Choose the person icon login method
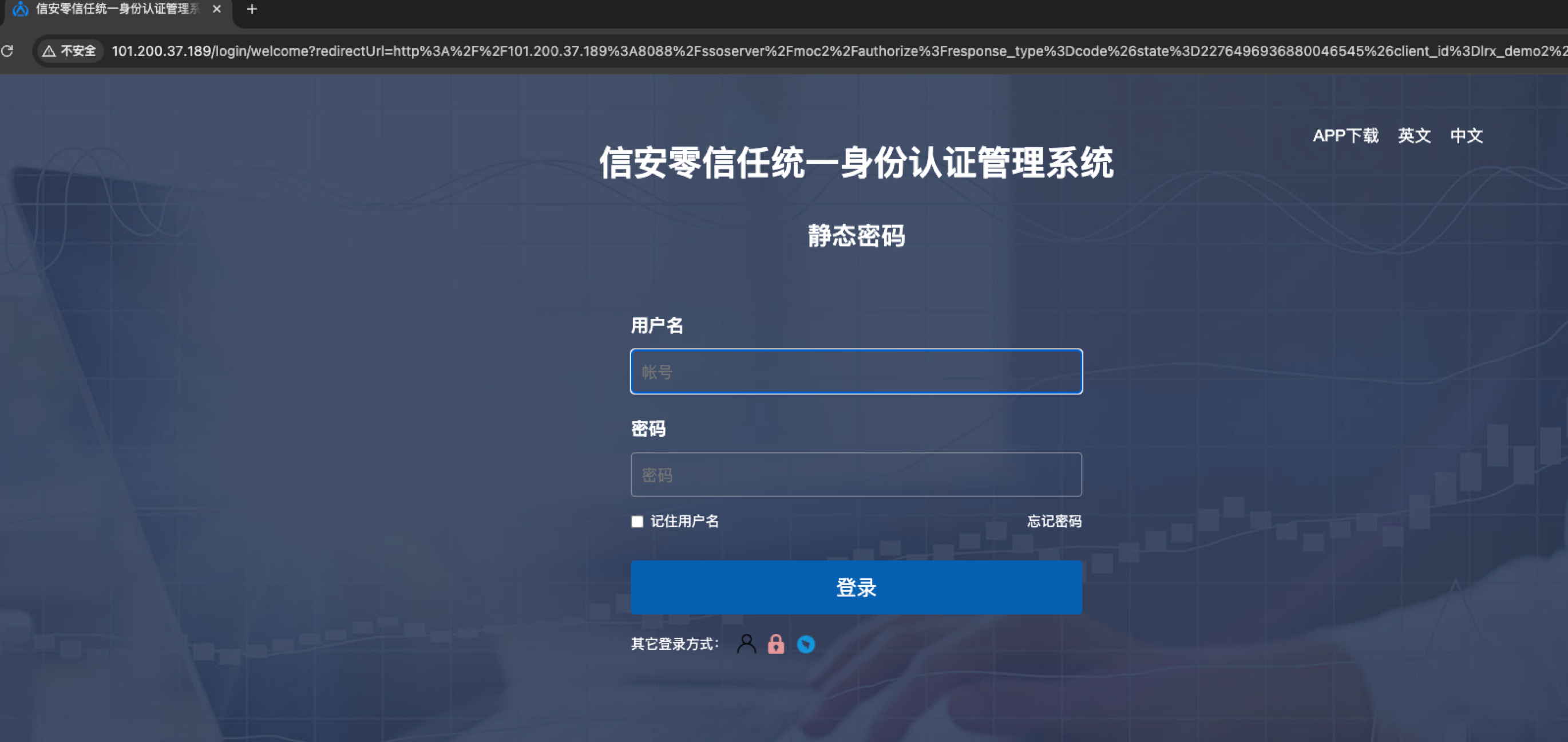1568x742 pixels. tap(746, 644)
